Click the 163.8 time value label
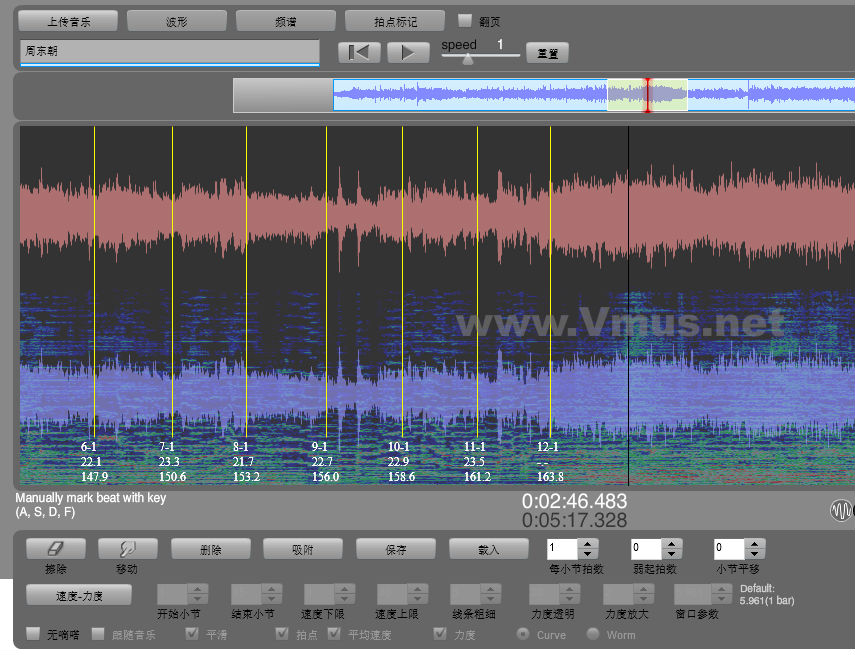855x655 pixels. (550, 477)
